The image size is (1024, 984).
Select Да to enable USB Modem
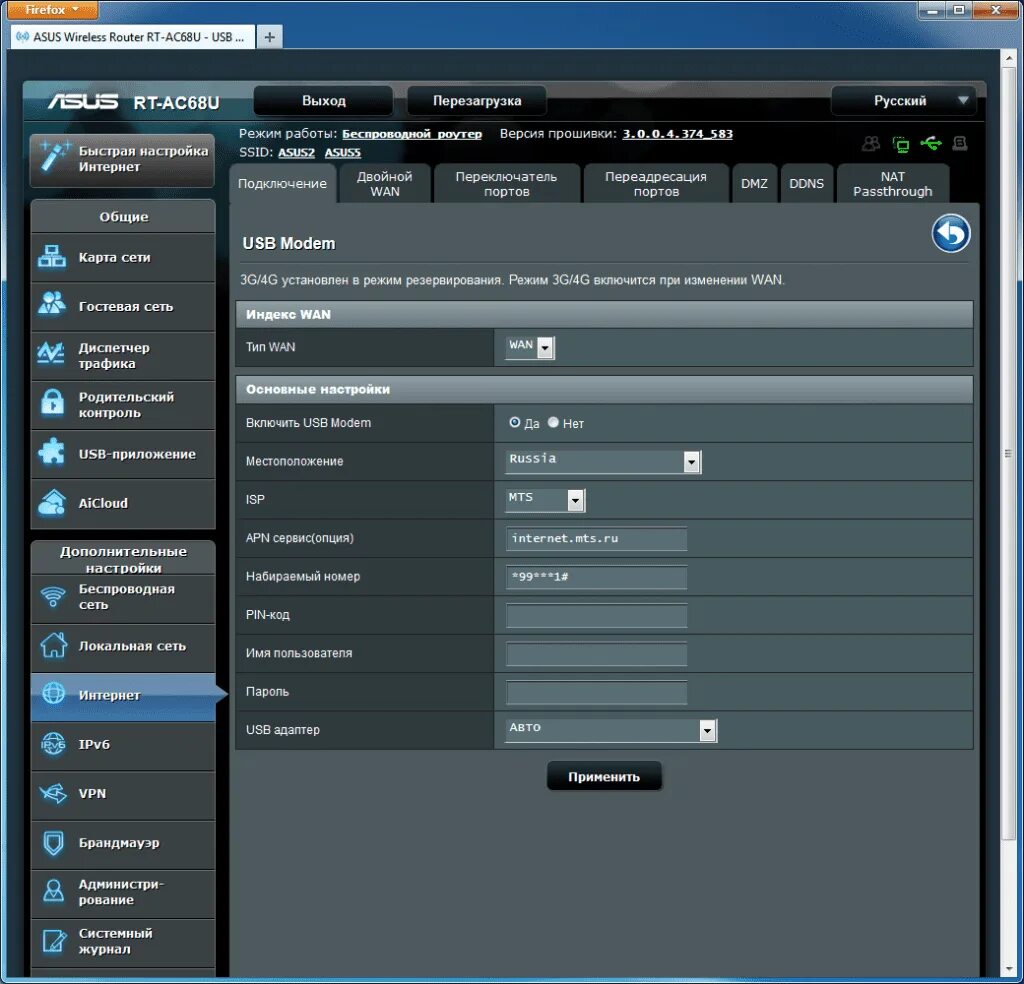coord(515,422)
